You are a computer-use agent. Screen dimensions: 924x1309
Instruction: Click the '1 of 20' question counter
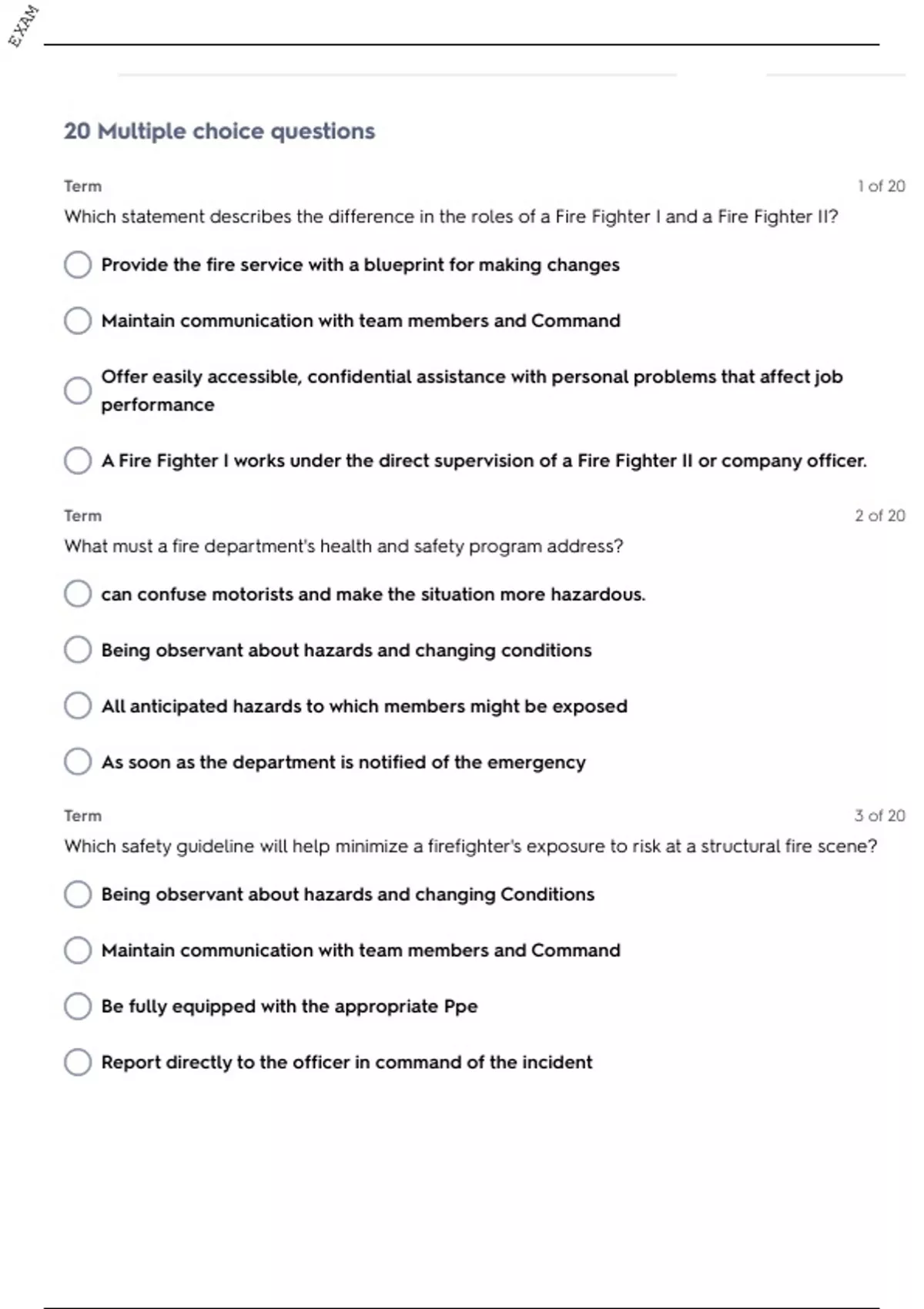coord(881,186)
